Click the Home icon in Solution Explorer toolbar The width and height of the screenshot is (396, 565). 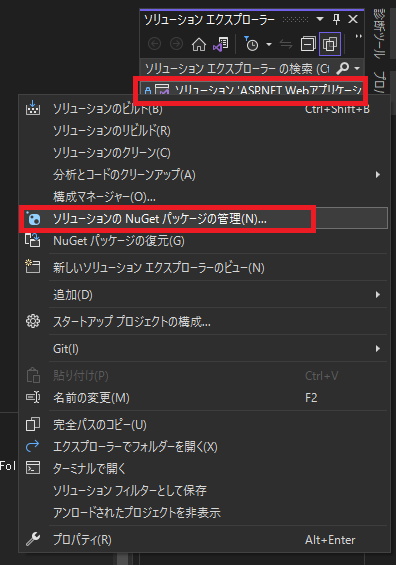(199, 44)
